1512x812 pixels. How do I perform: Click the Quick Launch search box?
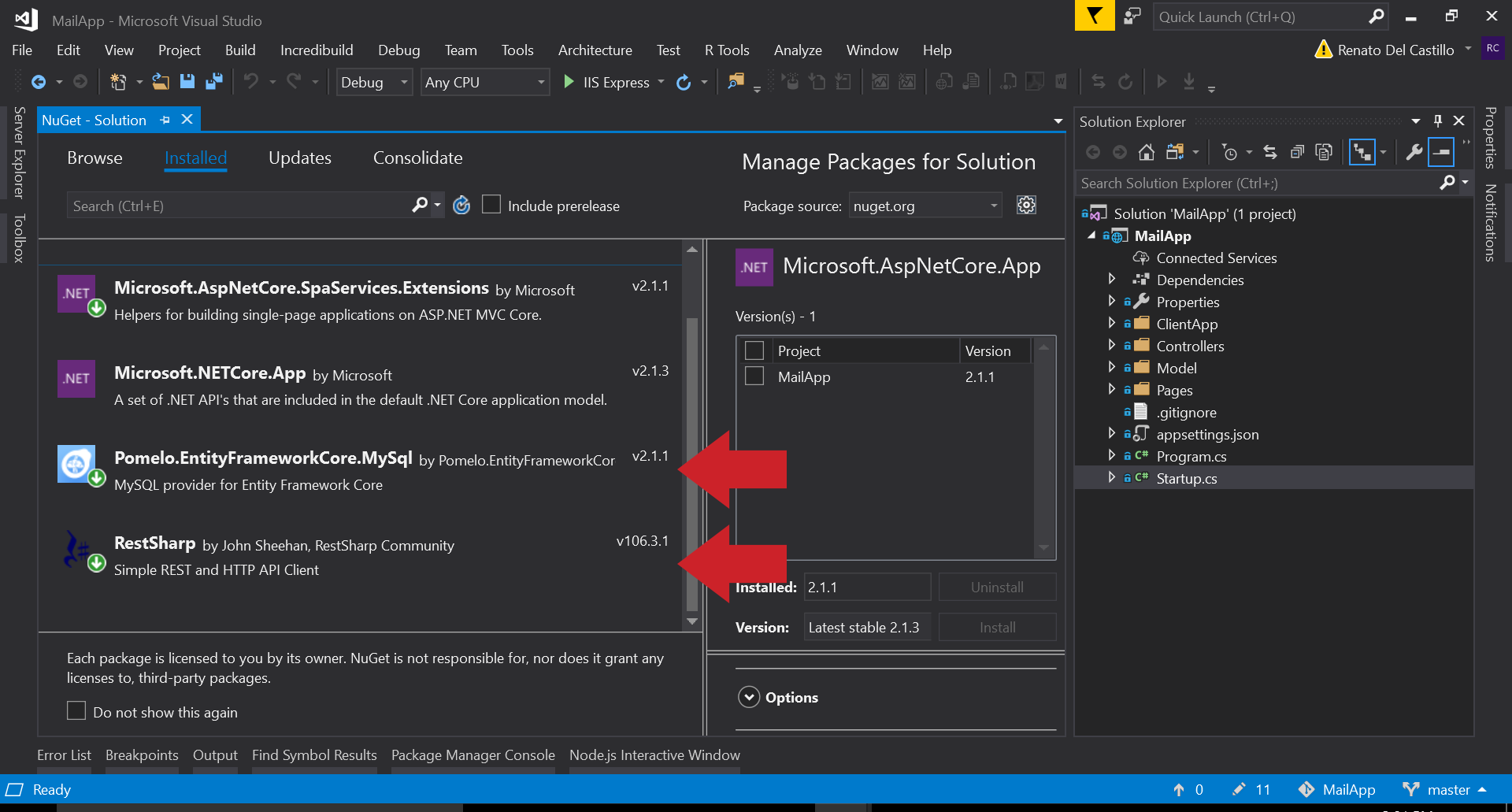pos(1263,17)
